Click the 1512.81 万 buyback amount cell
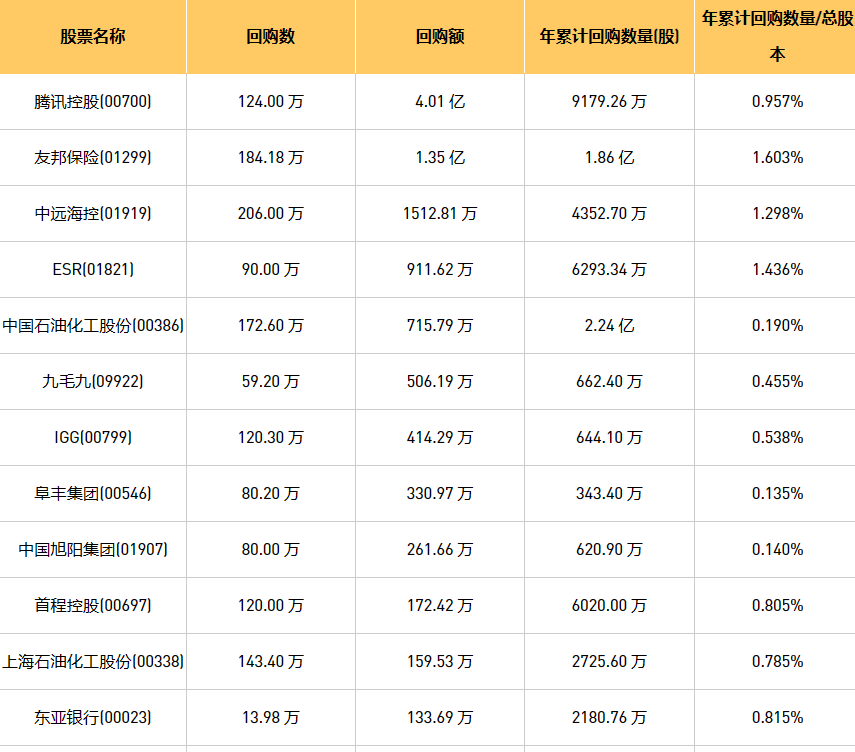This screenshot has height=752, width=855. [x=440, y=213]
